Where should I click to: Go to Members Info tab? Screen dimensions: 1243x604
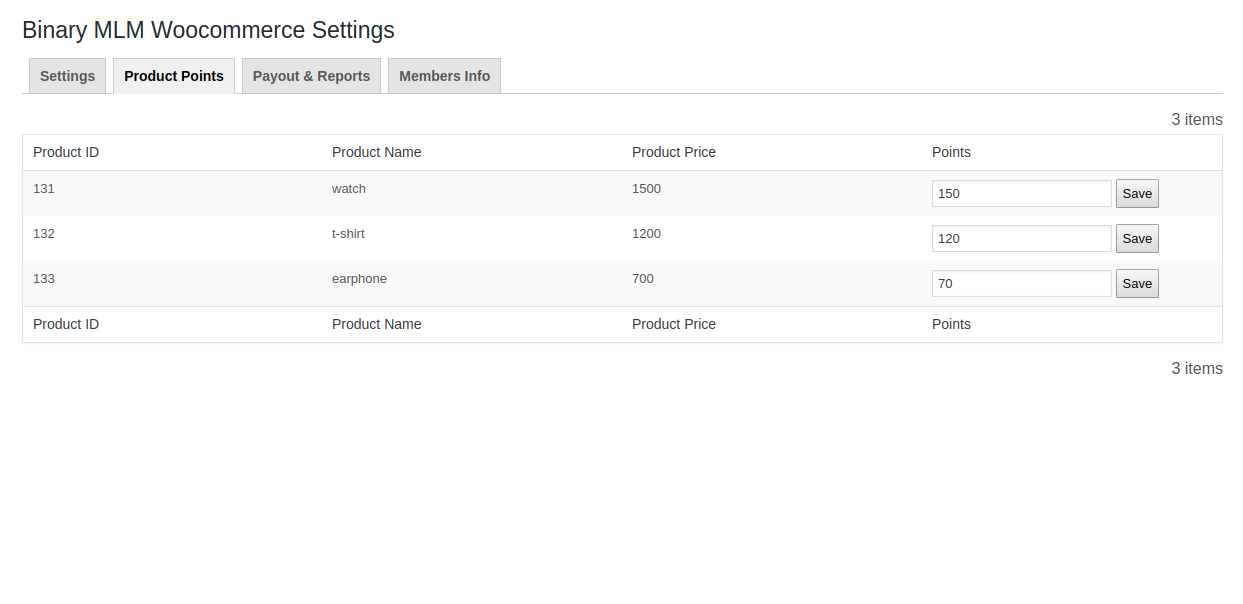pos(444,76)
